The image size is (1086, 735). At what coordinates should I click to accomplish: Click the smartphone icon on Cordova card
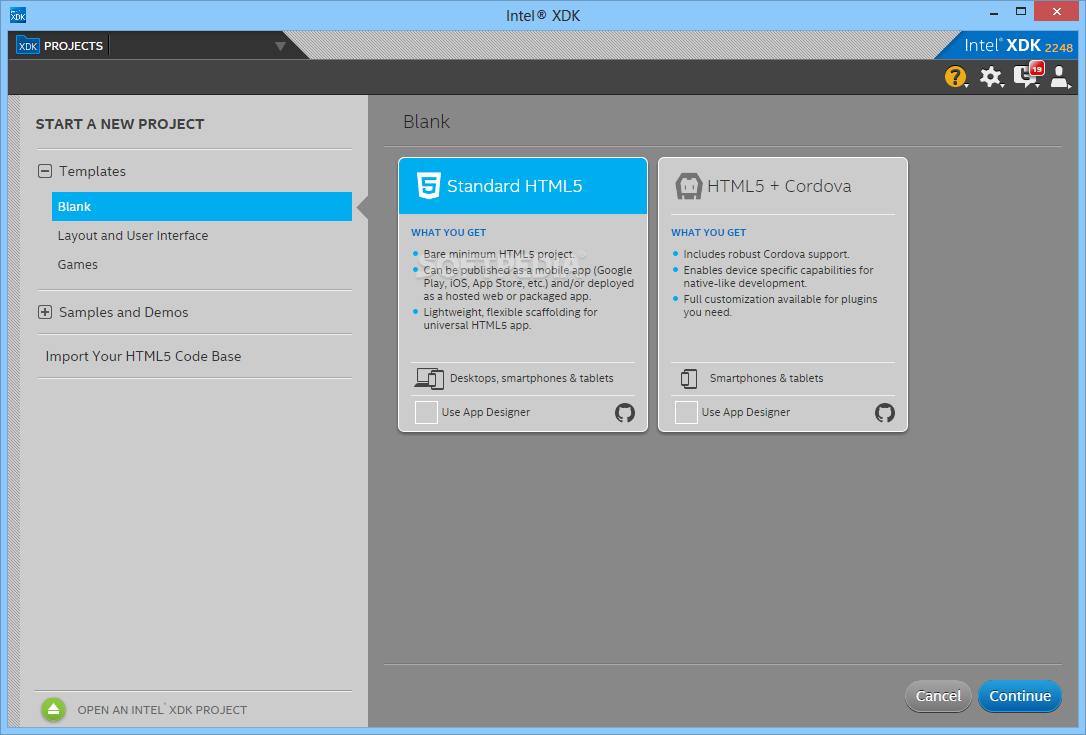pos(688,378)
